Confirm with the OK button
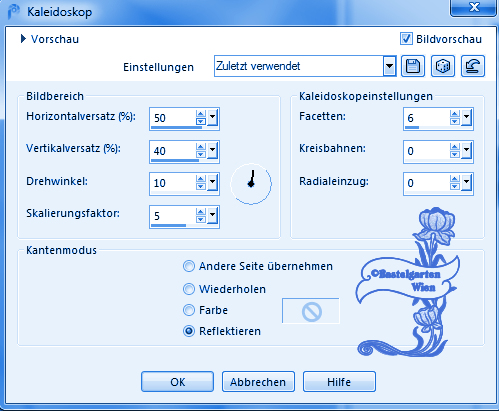 (177, 382)
